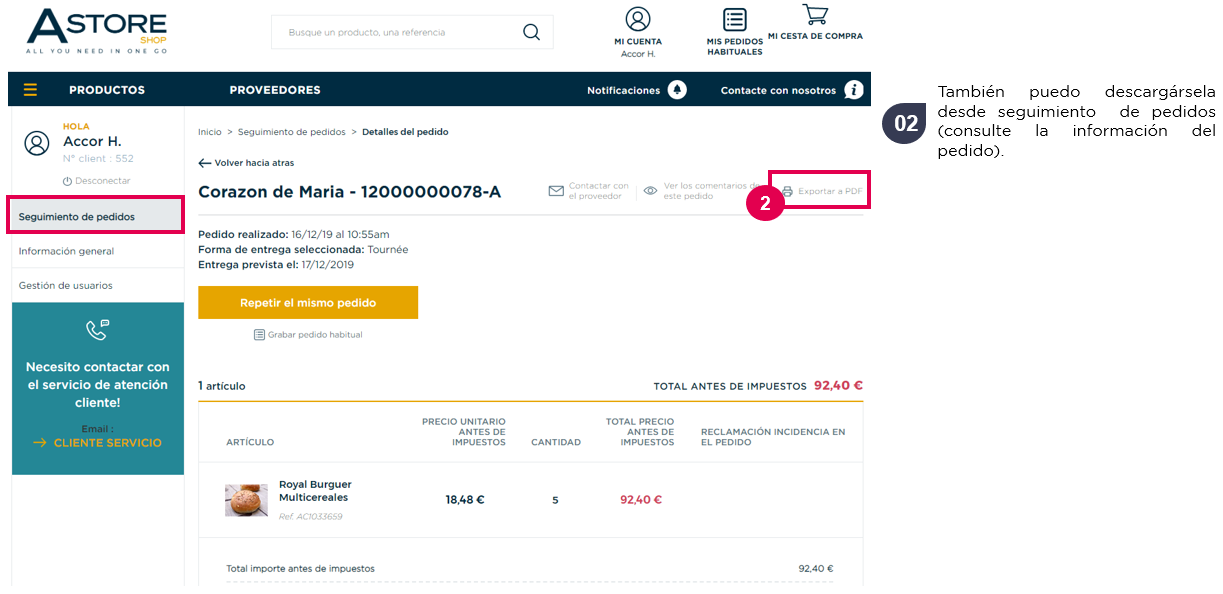This screenshot has width=1223, height=594.
Task: Click the product search input field
Action: pyautogui.click(x=400, y=32)
